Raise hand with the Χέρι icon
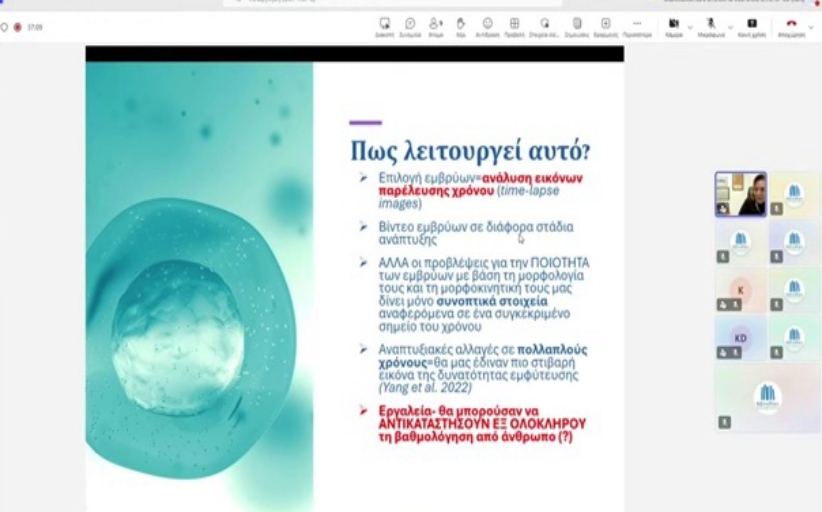Image resolution: width=822 pixels, height=512 pixels. pyautogui.click(x=461, y=27)
